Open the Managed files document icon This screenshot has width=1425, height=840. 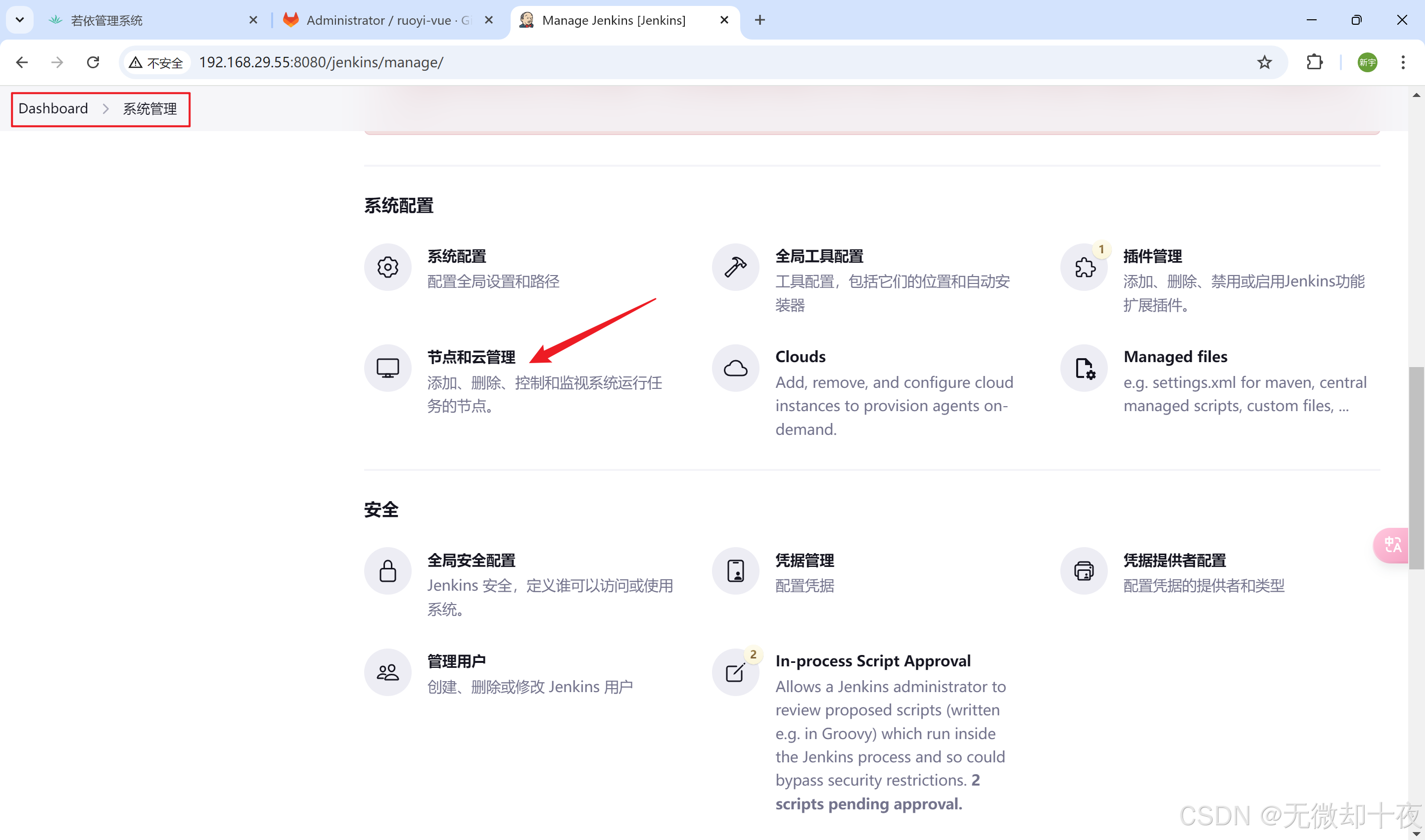click(x=1084, y=368)
